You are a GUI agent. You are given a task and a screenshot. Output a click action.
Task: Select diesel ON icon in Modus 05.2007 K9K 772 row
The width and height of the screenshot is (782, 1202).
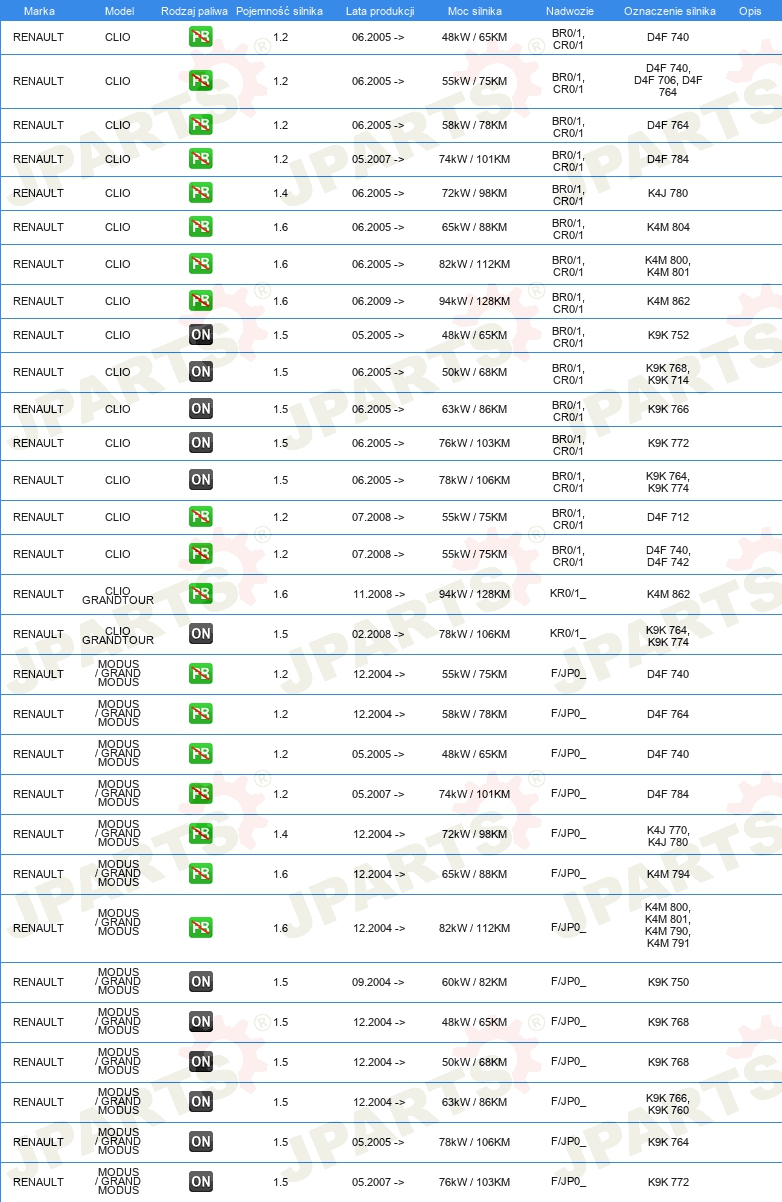pyautogui.click(x=201, y=1182)
